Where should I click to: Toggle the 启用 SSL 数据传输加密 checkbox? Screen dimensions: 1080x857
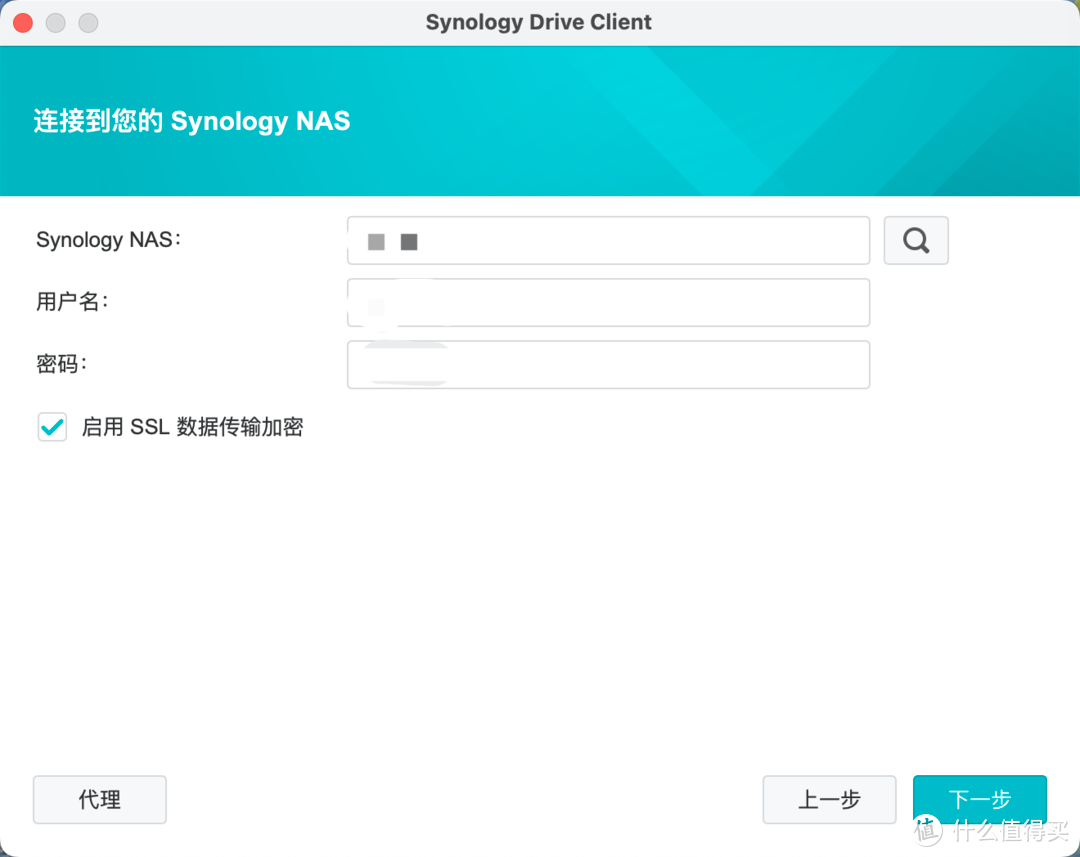click(x=52, y=427)
